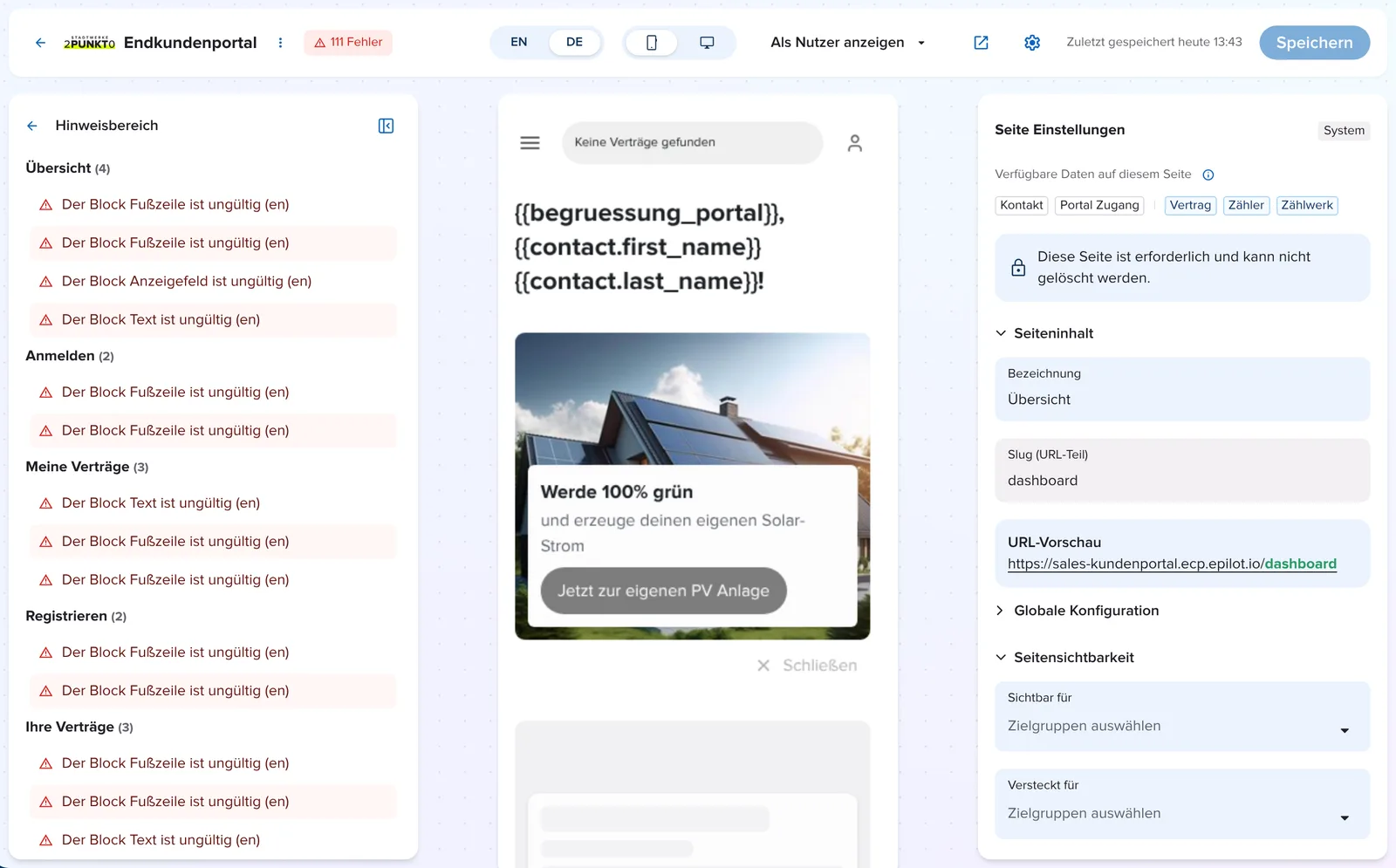The height and width of the screenshot is (868, 1396).
Task: Open the hamburger menu in preview
Action: click(530, 142)
